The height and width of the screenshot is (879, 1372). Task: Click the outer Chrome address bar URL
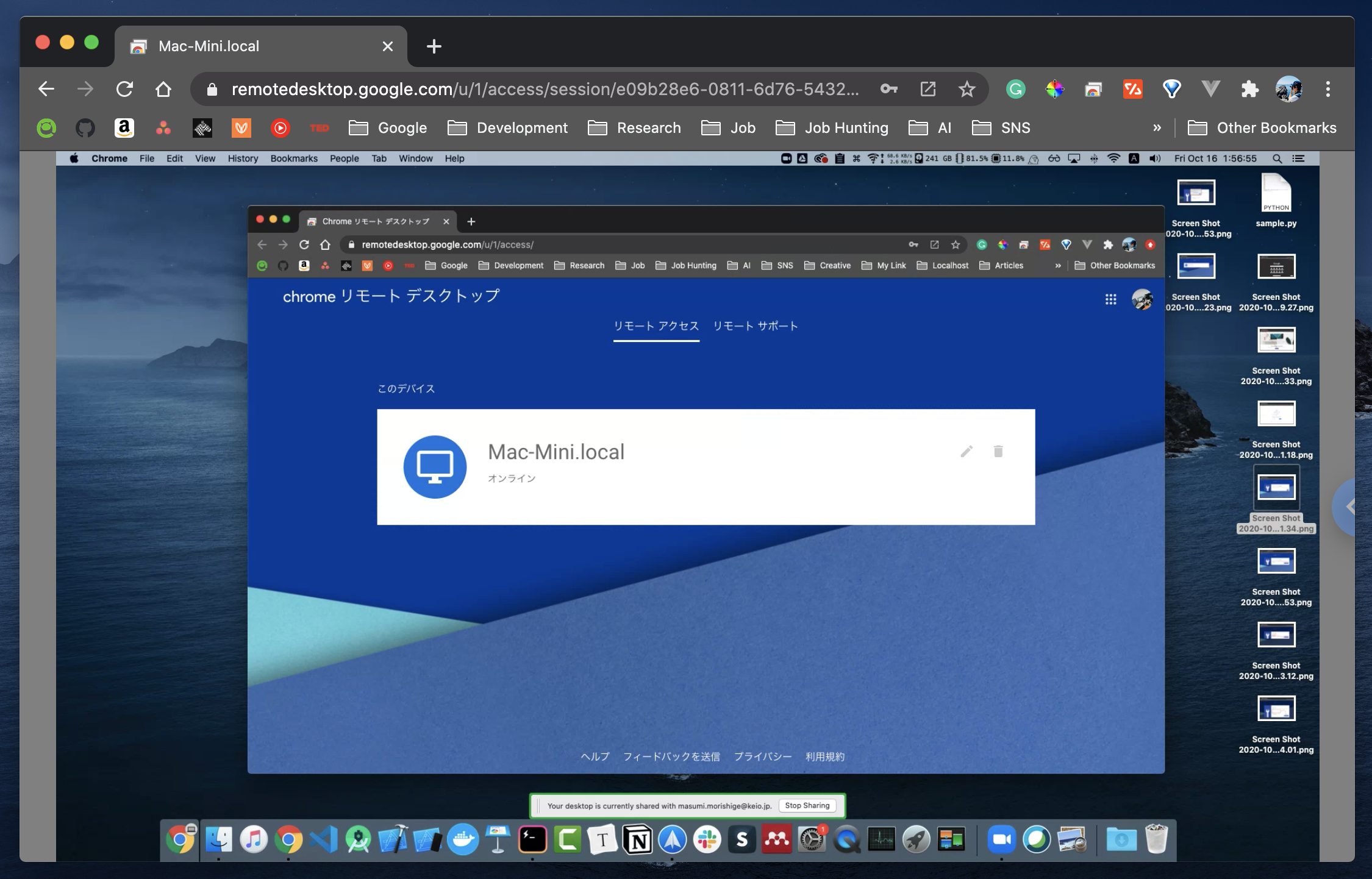tap(545, 90)
